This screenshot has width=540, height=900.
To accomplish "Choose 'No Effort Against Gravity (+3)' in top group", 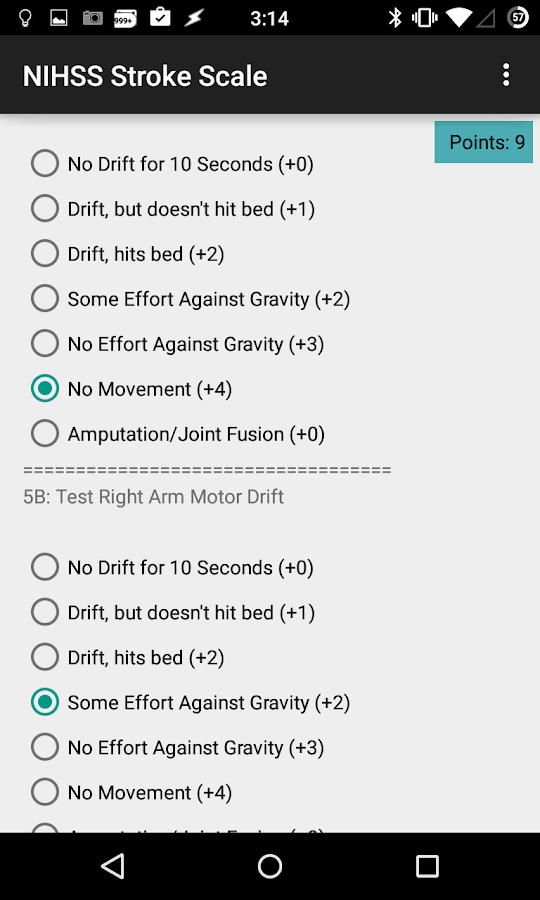I will coord(178,344).
